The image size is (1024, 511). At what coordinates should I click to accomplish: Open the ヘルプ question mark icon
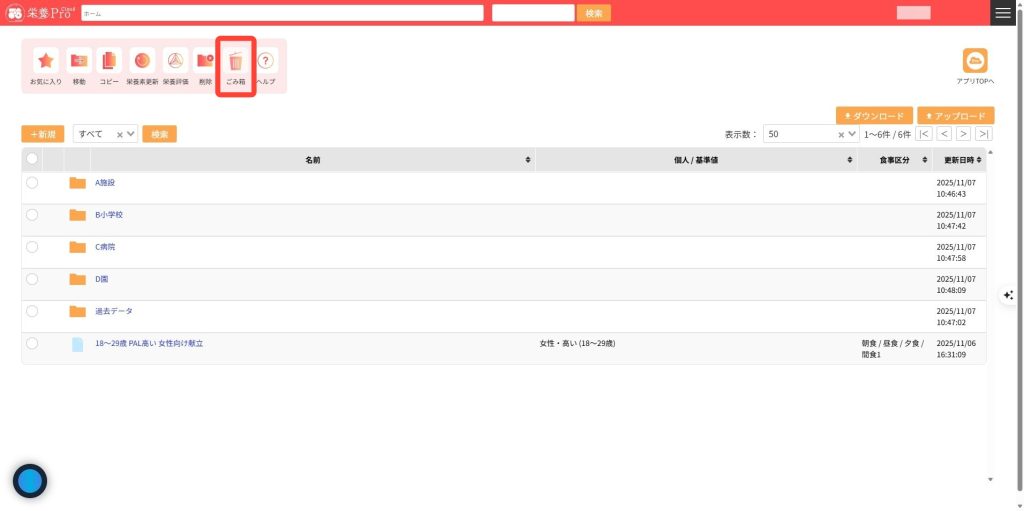pos(265,61)
